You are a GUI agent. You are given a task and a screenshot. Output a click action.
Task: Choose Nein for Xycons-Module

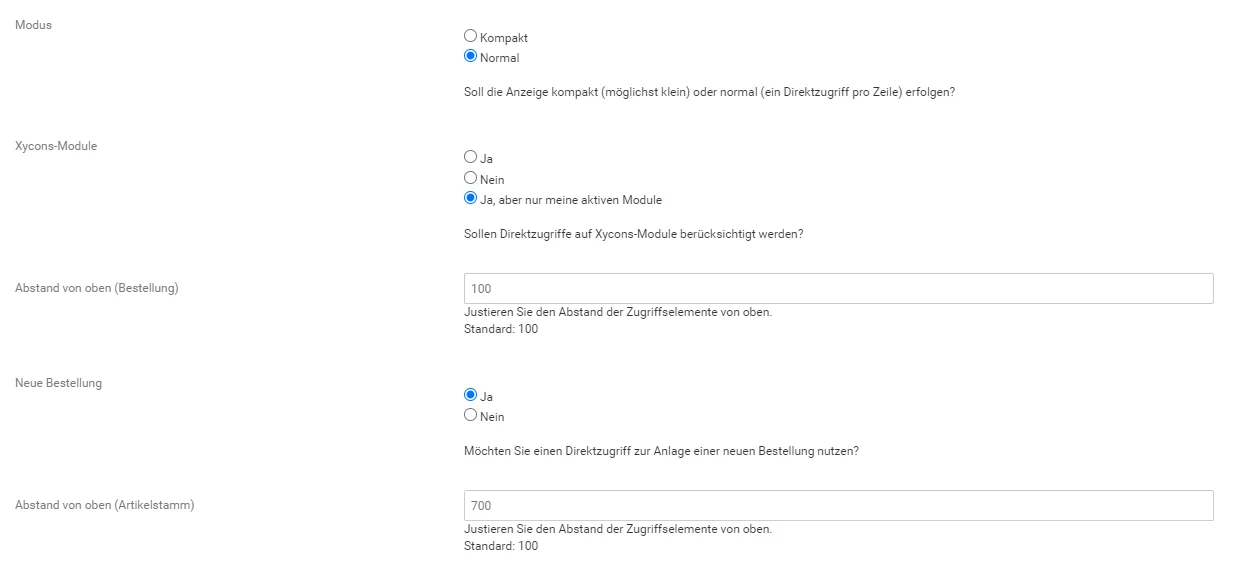(x=471, y=178)
